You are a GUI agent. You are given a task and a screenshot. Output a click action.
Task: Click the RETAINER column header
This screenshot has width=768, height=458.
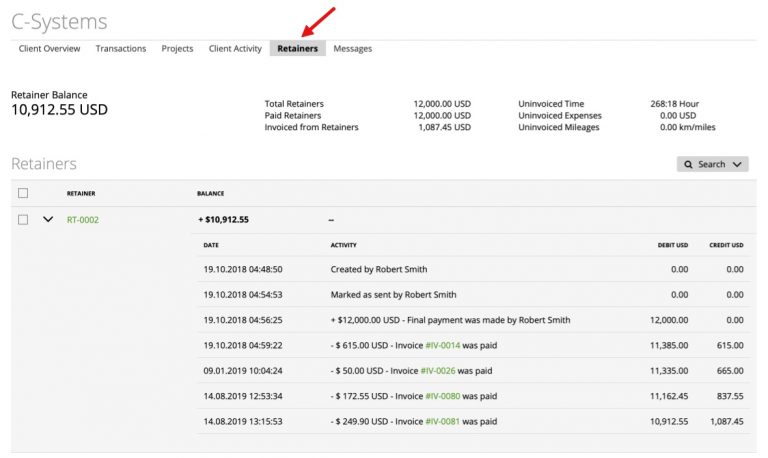[81, 193]
